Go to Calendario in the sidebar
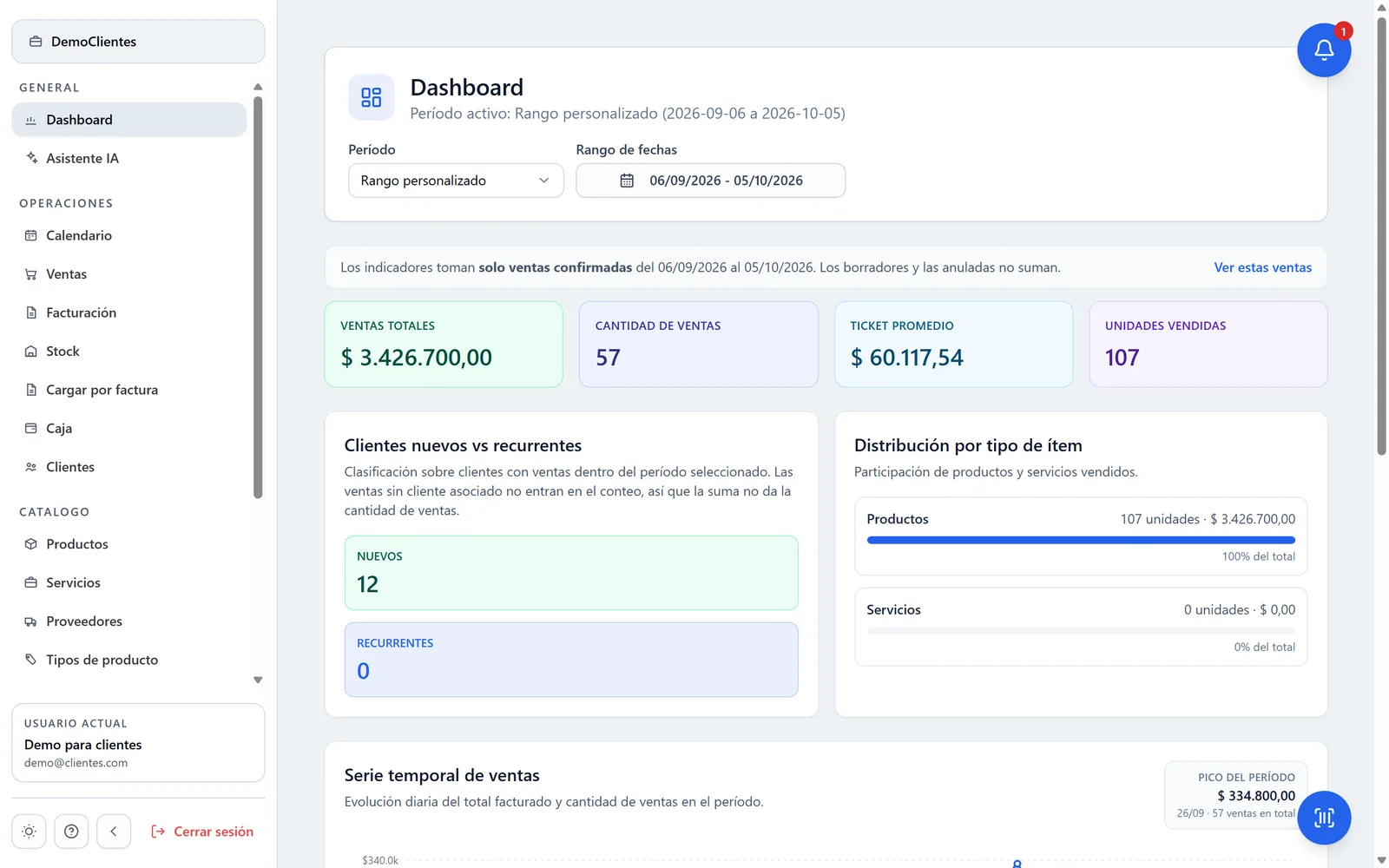The width and height of the screenshot is (1389, 868). pos(129,235)
